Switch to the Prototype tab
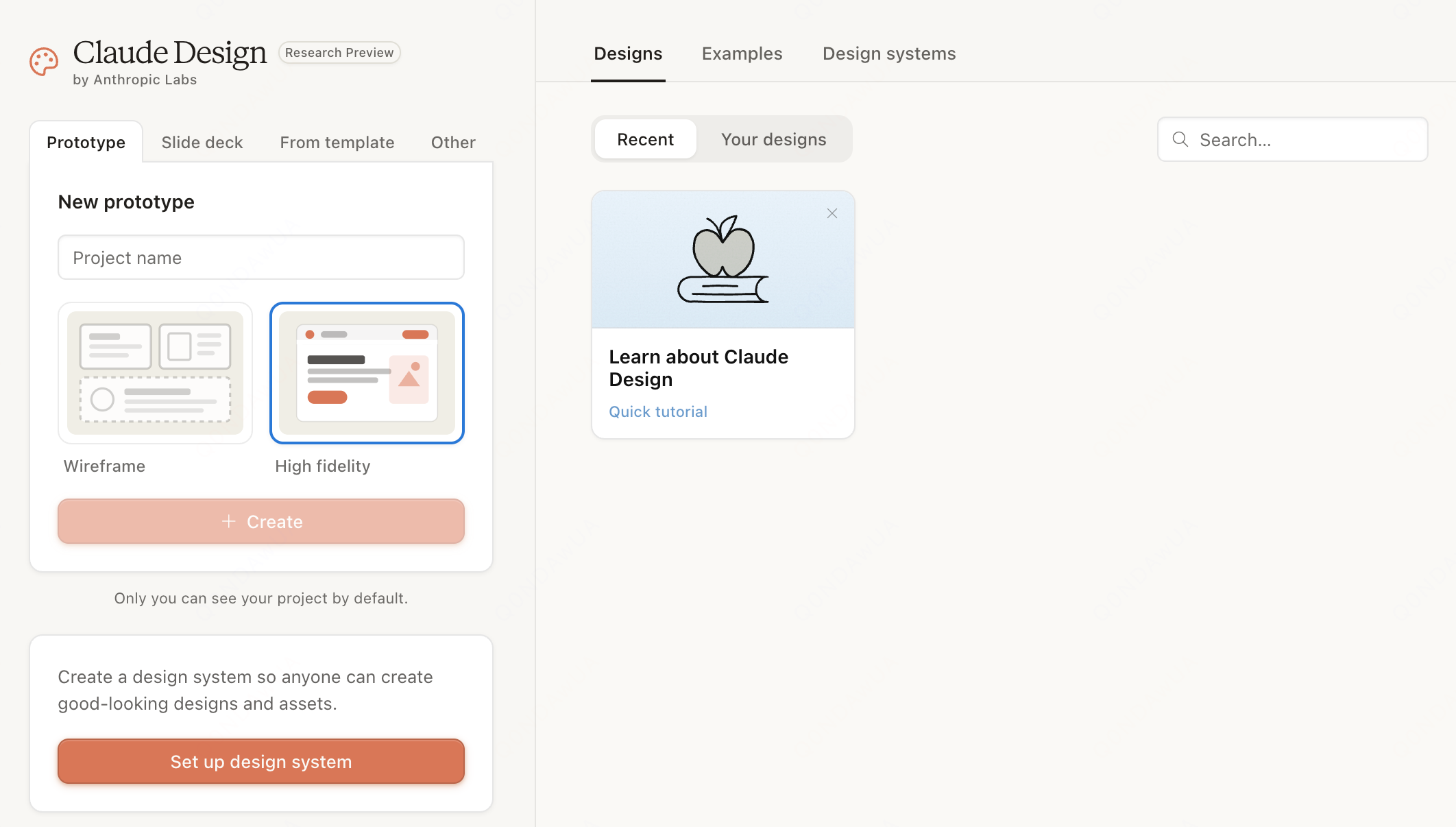Screen dimensions: 1456x827 (x=86, y=142)
